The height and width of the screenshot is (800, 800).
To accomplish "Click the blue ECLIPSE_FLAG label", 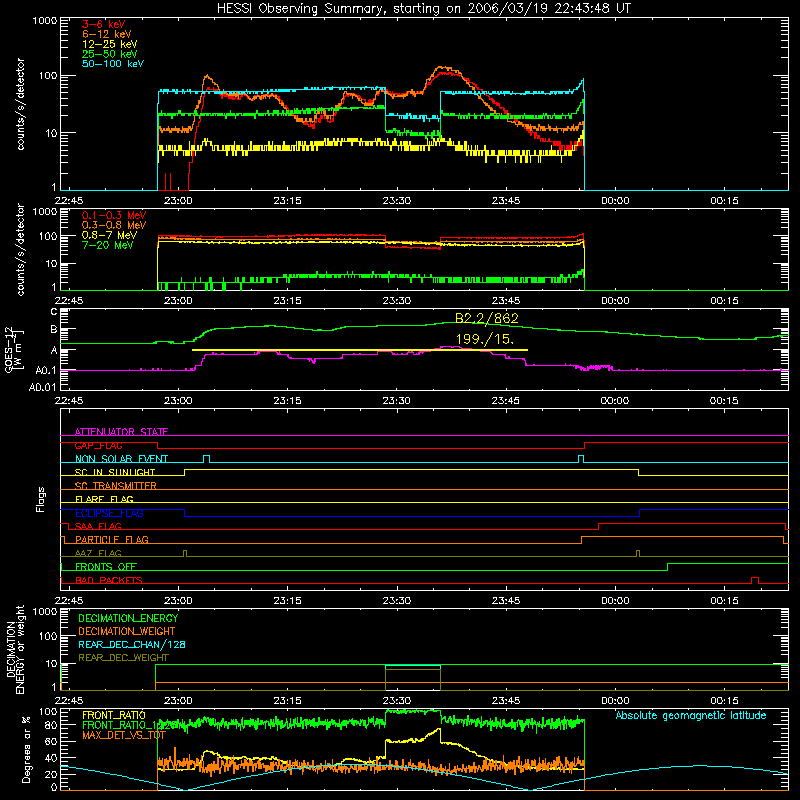I will 109,513.
